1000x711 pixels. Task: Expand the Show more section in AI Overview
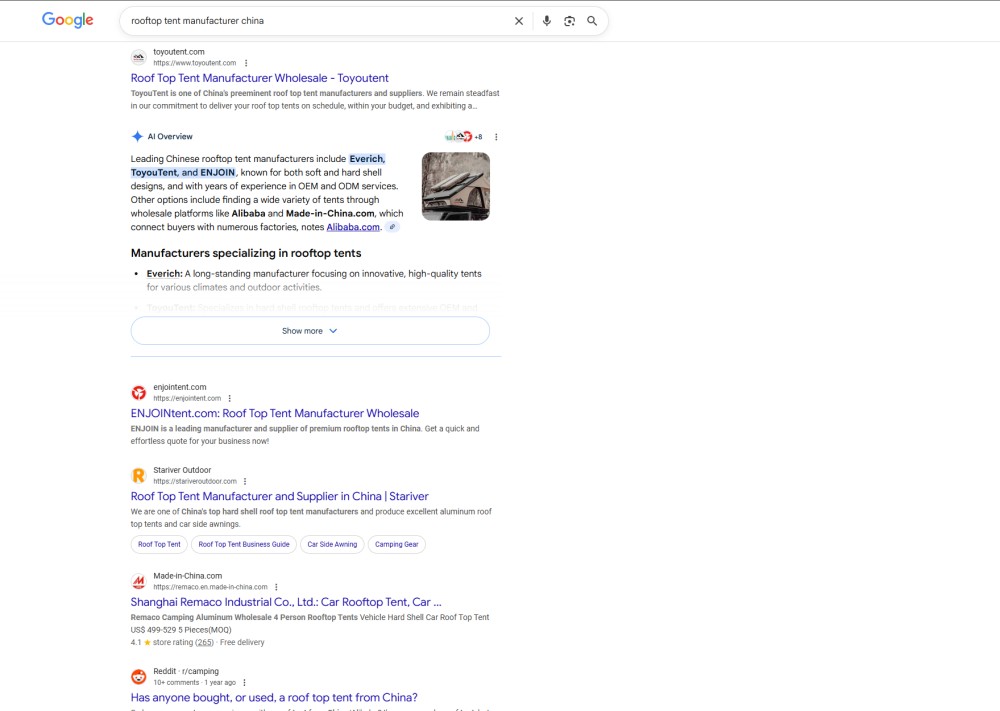click(308, 330)
